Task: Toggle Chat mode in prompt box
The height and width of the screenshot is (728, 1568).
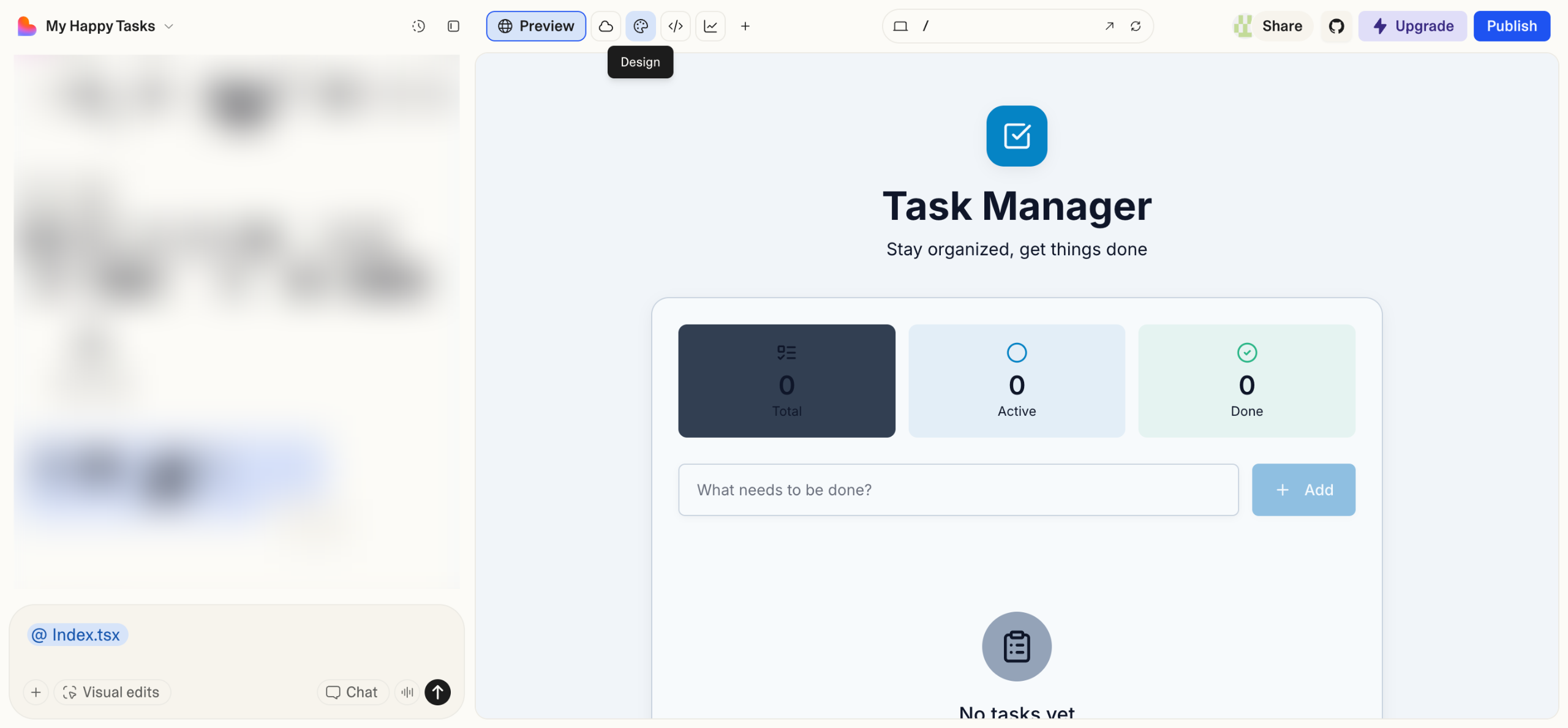Action: click(x=352, y=692)
